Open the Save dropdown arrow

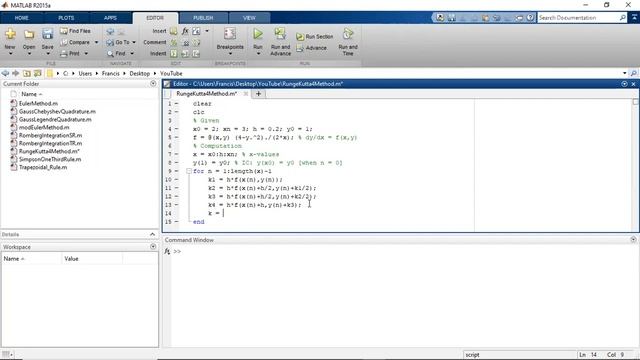tap(47, 54)
